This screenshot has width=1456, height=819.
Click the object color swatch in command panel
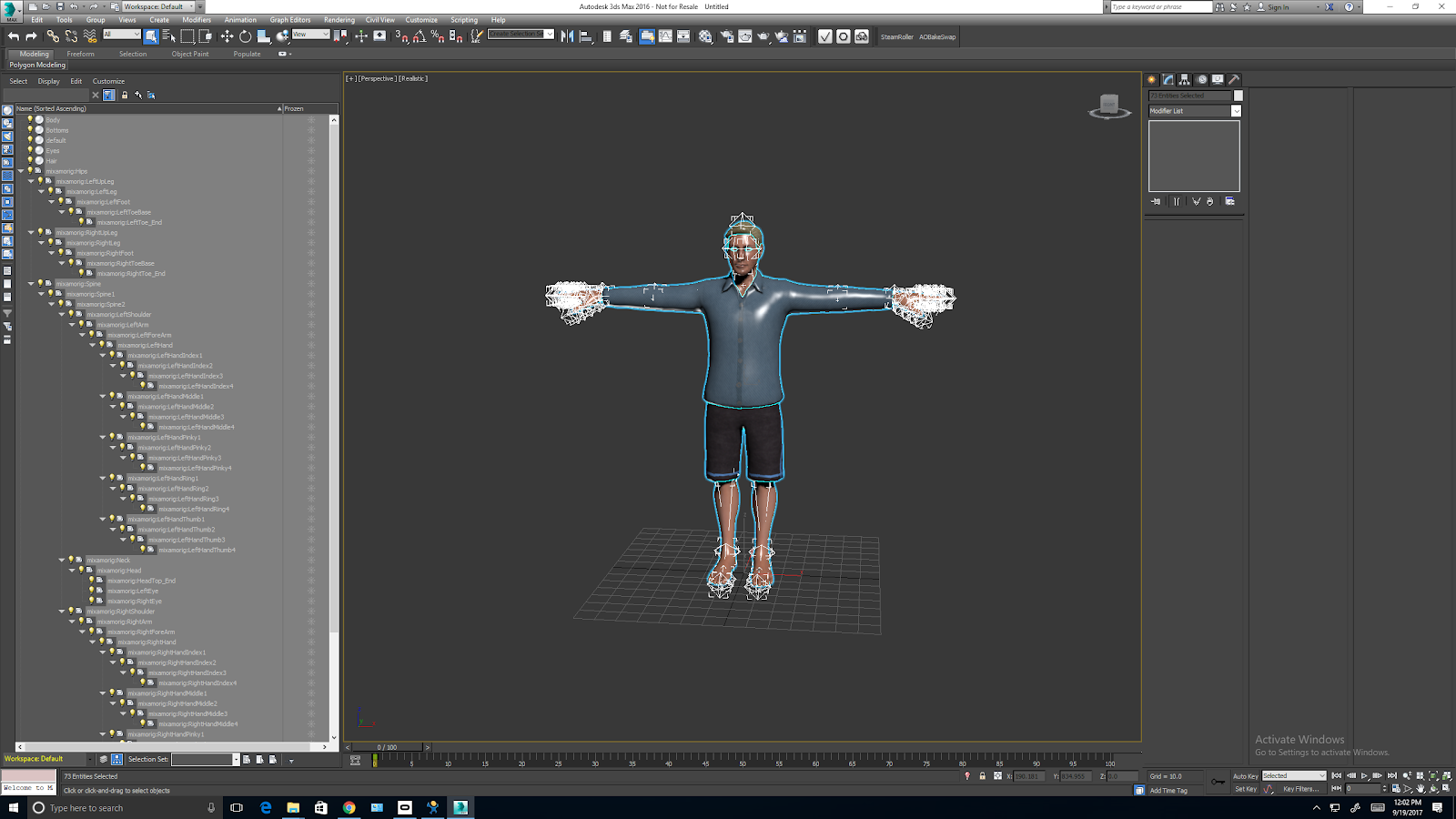[1238, 96]
